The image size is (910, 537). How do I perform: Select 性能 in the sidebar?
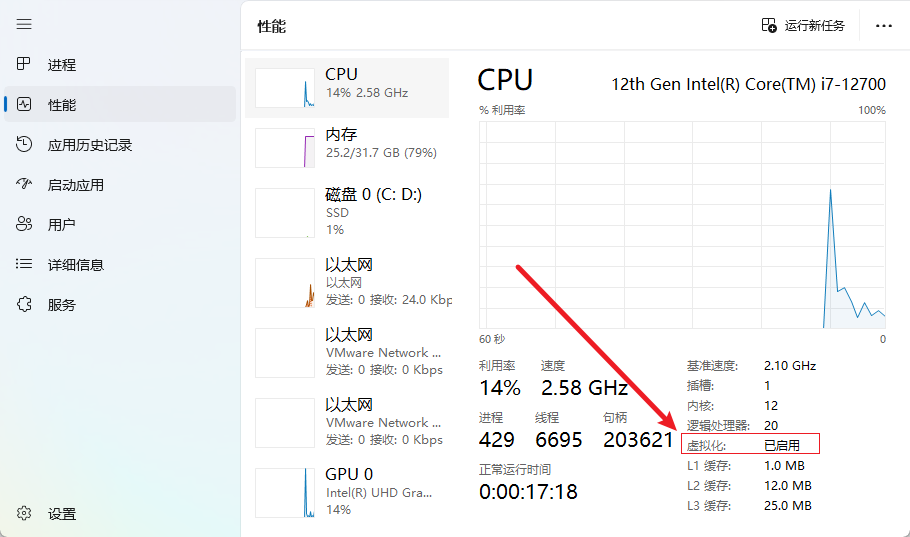(120, 104)
